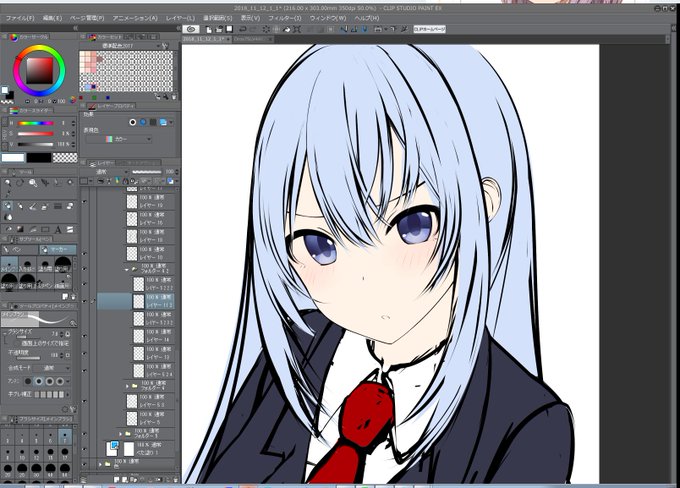Pick the 'マーカー' marker sub tool group

[x=58, y=249]
